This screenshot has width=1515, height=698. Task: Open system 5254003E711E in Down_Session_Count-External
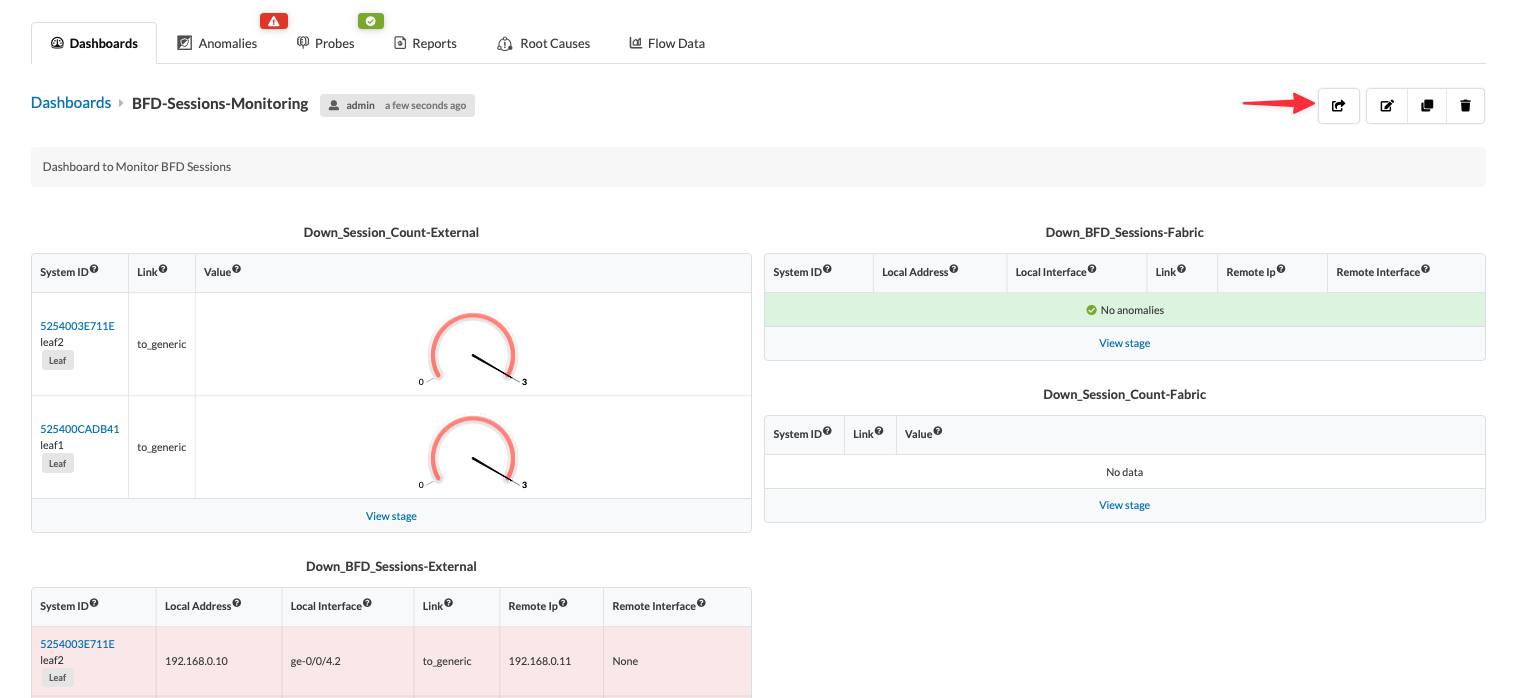(77, 326)
